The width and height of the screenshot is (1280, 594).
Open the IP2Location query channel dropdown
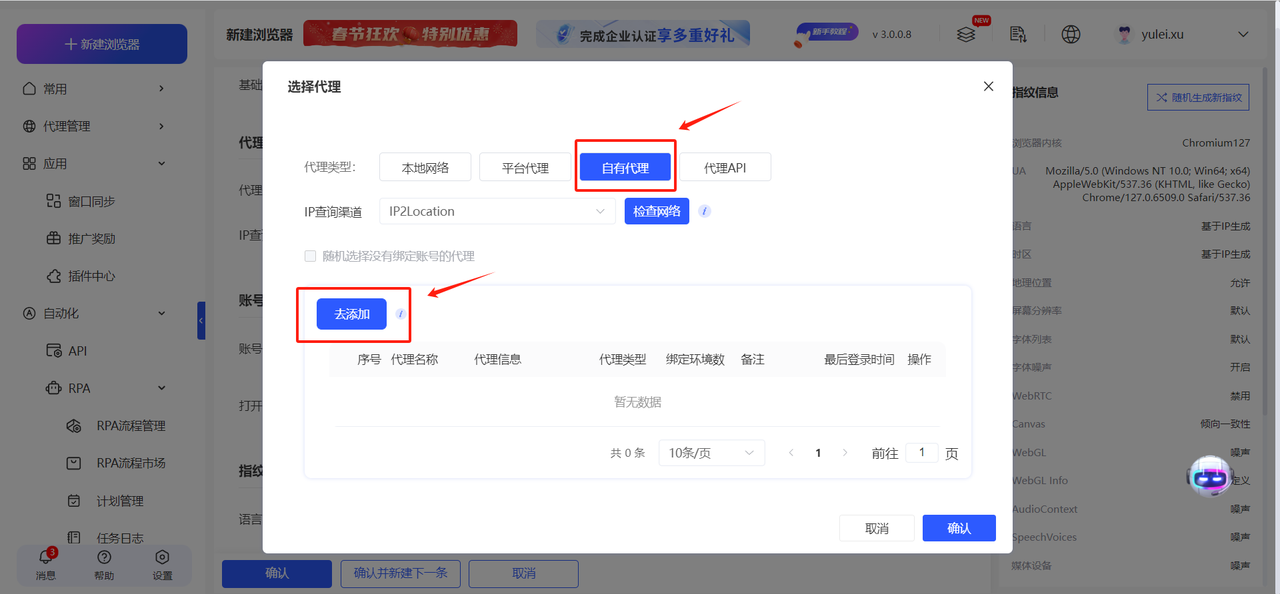click(497, 211)
